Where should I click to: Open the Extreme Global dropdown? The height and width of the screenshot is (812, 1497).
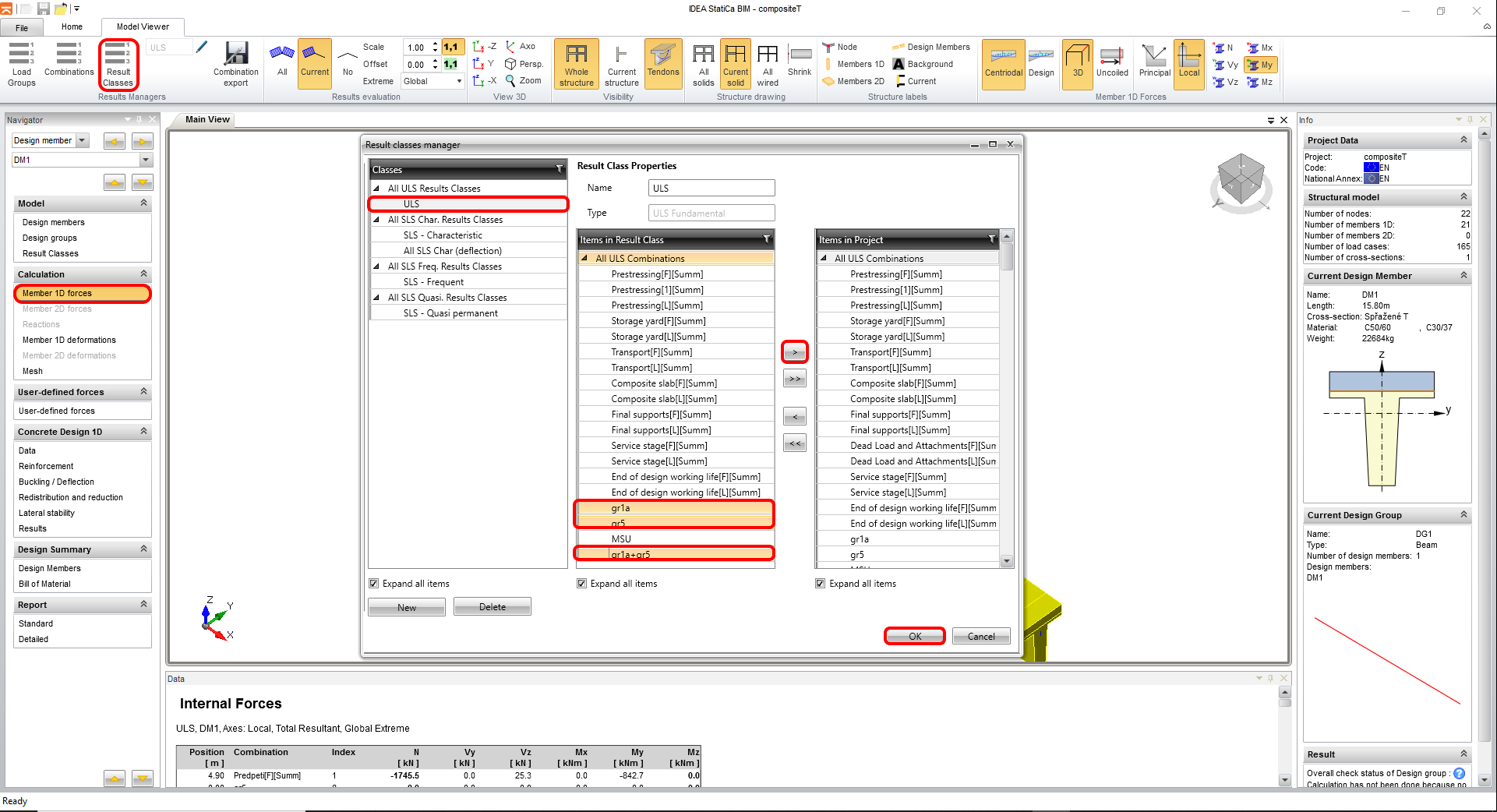[x=433, y=81]
